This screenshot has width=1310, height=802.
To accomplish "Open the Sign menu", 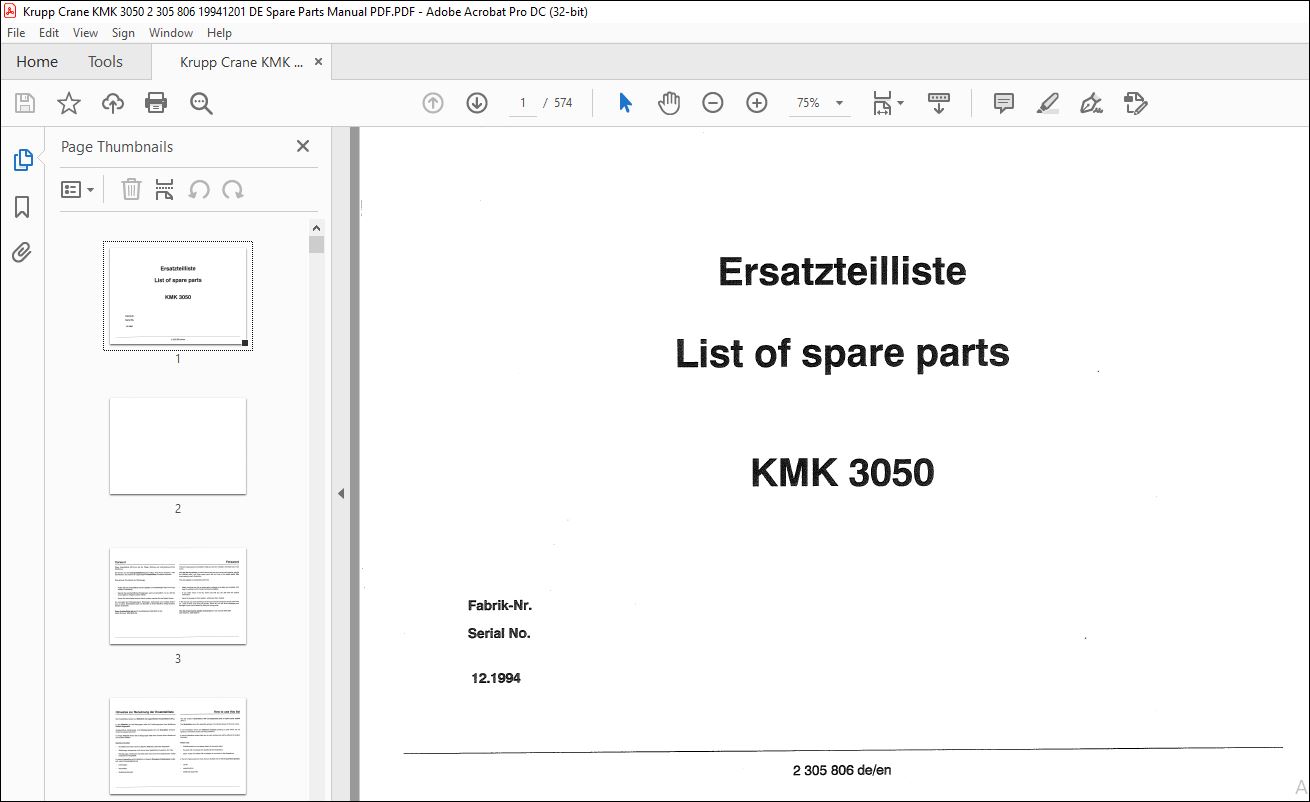I will (x=123, y=33).
